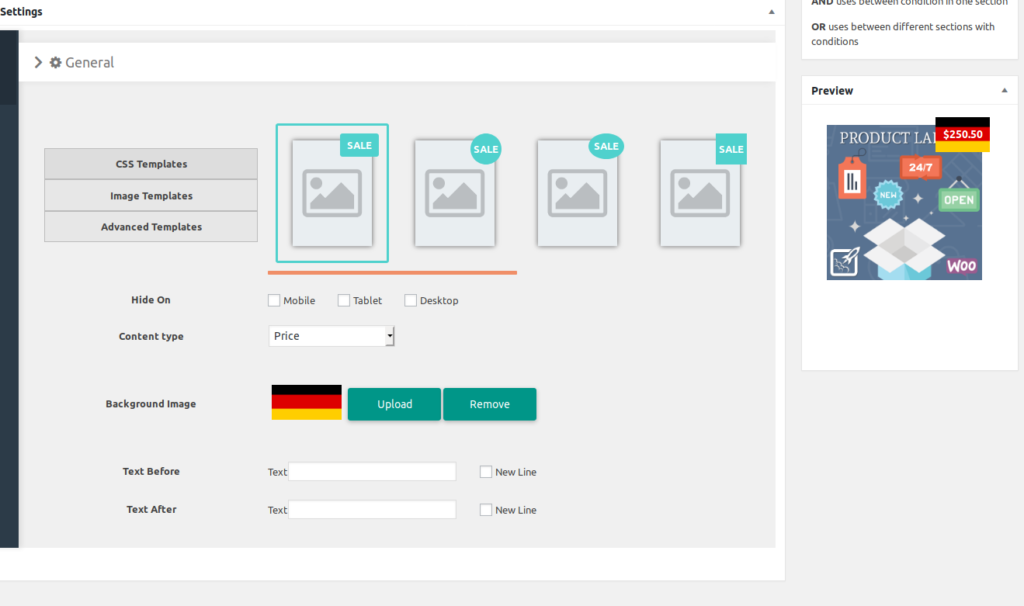Choose the circular SALE badge template
Screen dimensions: 1024x606
coord(455,193)
